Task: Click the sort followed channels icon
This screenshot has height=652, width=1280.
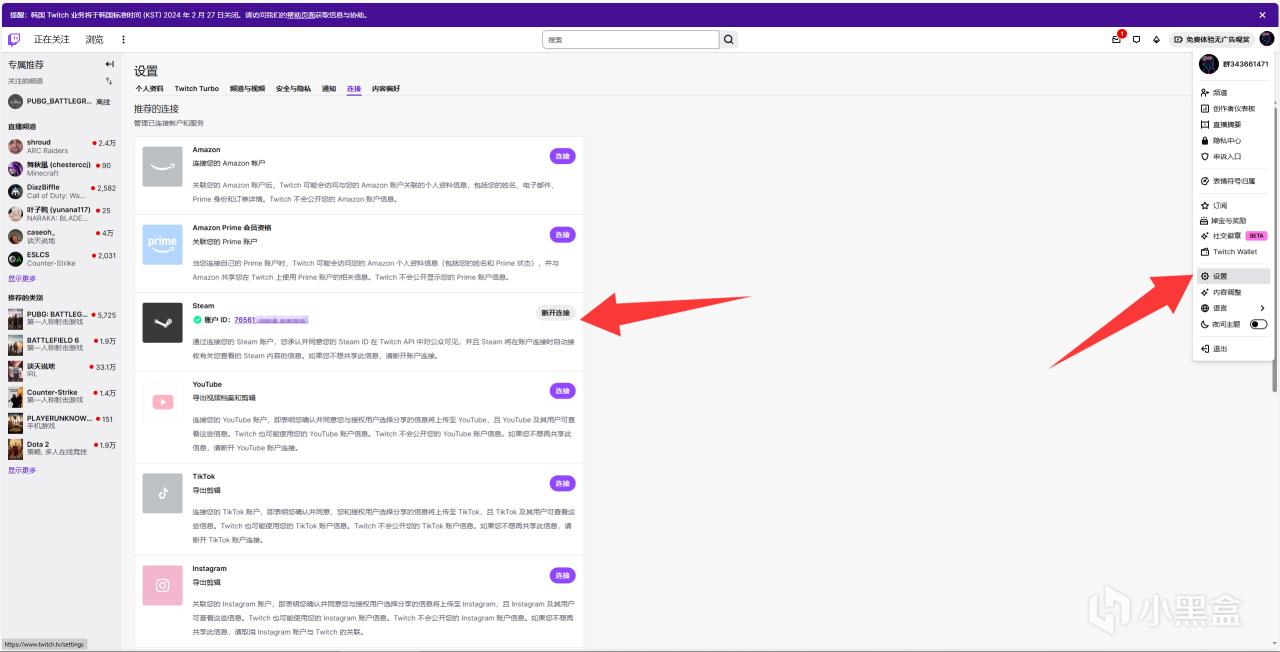Action: (x=109, y=81)
